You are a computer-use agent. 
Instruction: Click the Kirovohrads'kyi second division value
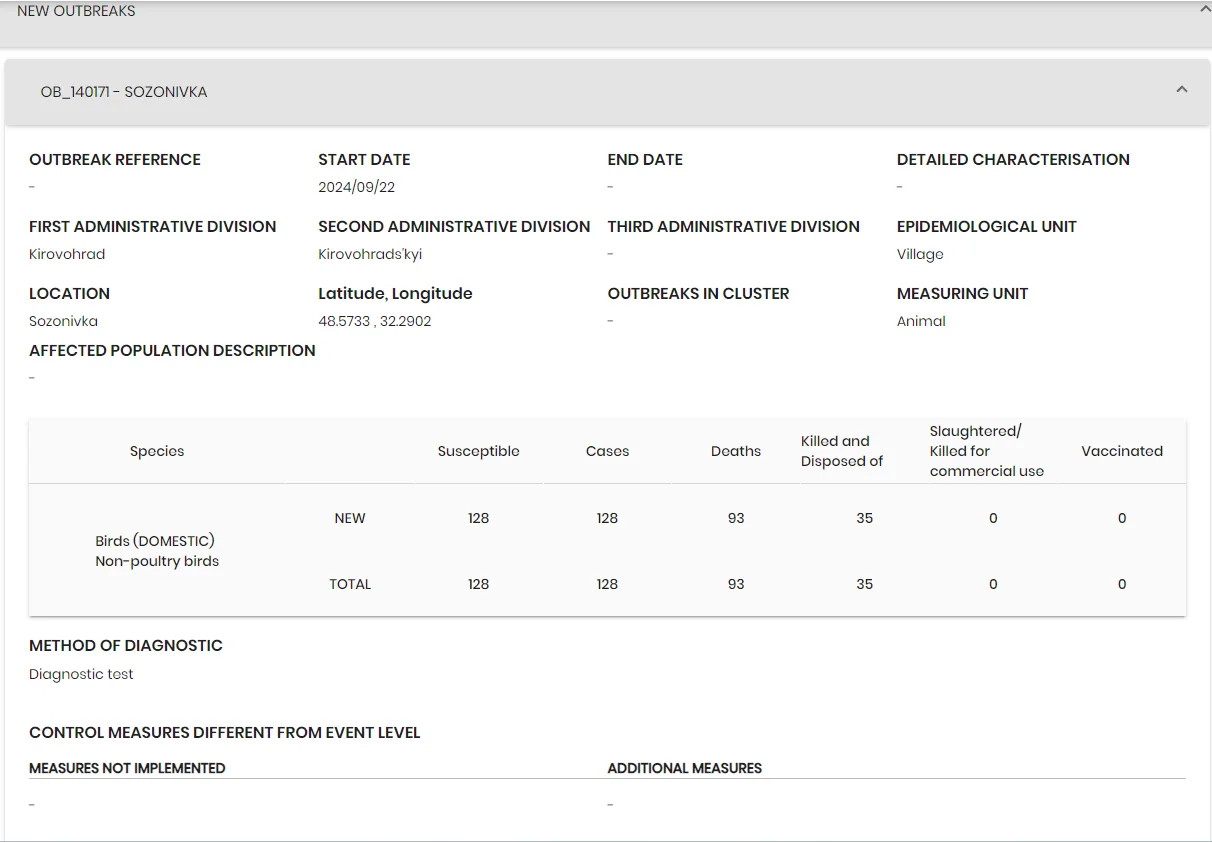pos(370,254)
